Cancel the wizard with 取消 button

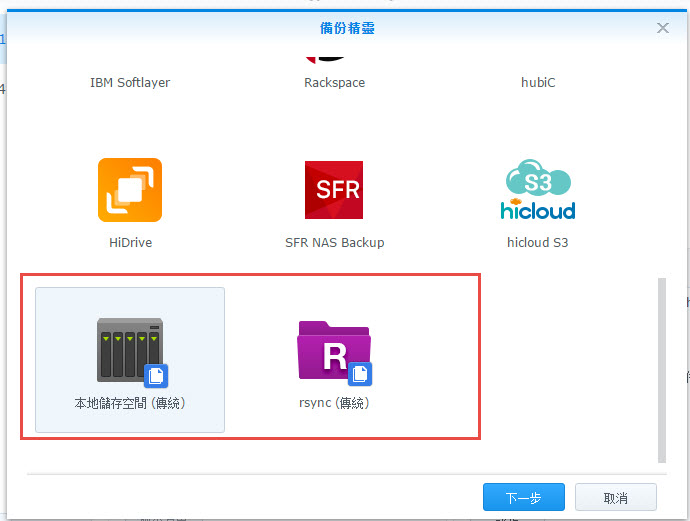point(616,497)
